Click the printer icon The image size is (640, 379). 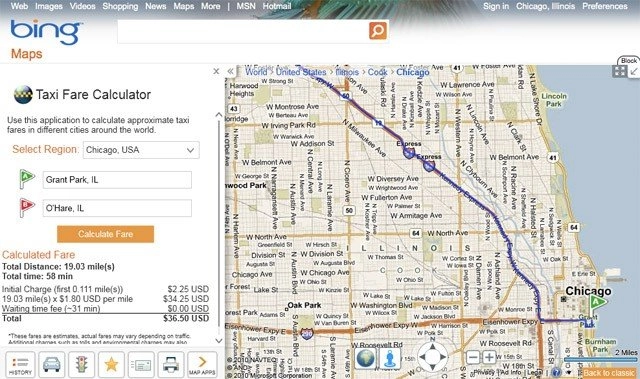[x=171, y=364]
